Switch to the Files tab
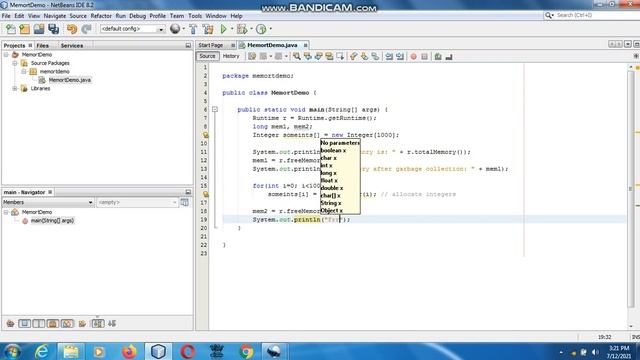 click(x=42, y=45)
